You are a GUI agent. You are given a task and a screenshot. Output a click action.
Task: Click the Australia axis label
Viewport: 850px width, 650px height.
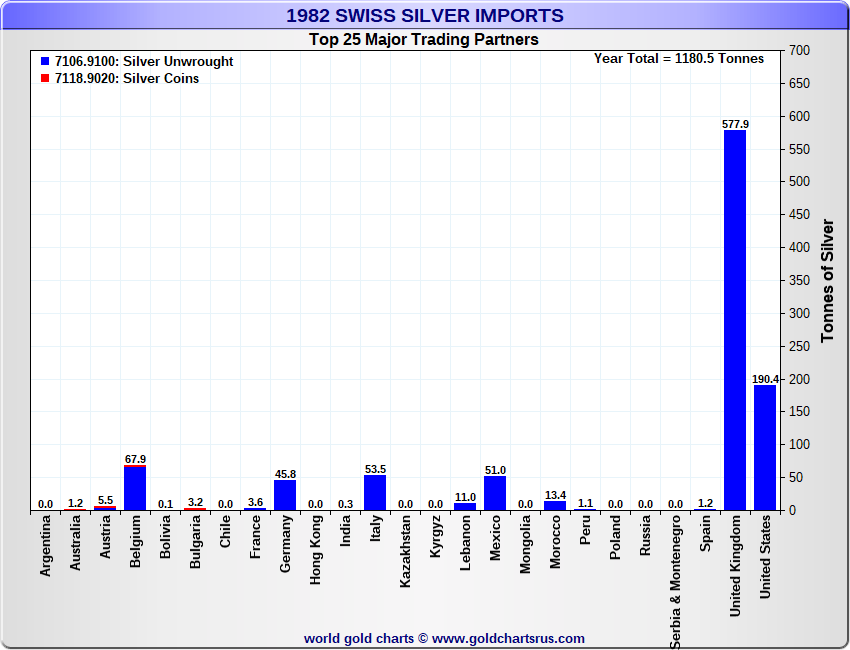(75, 543)
